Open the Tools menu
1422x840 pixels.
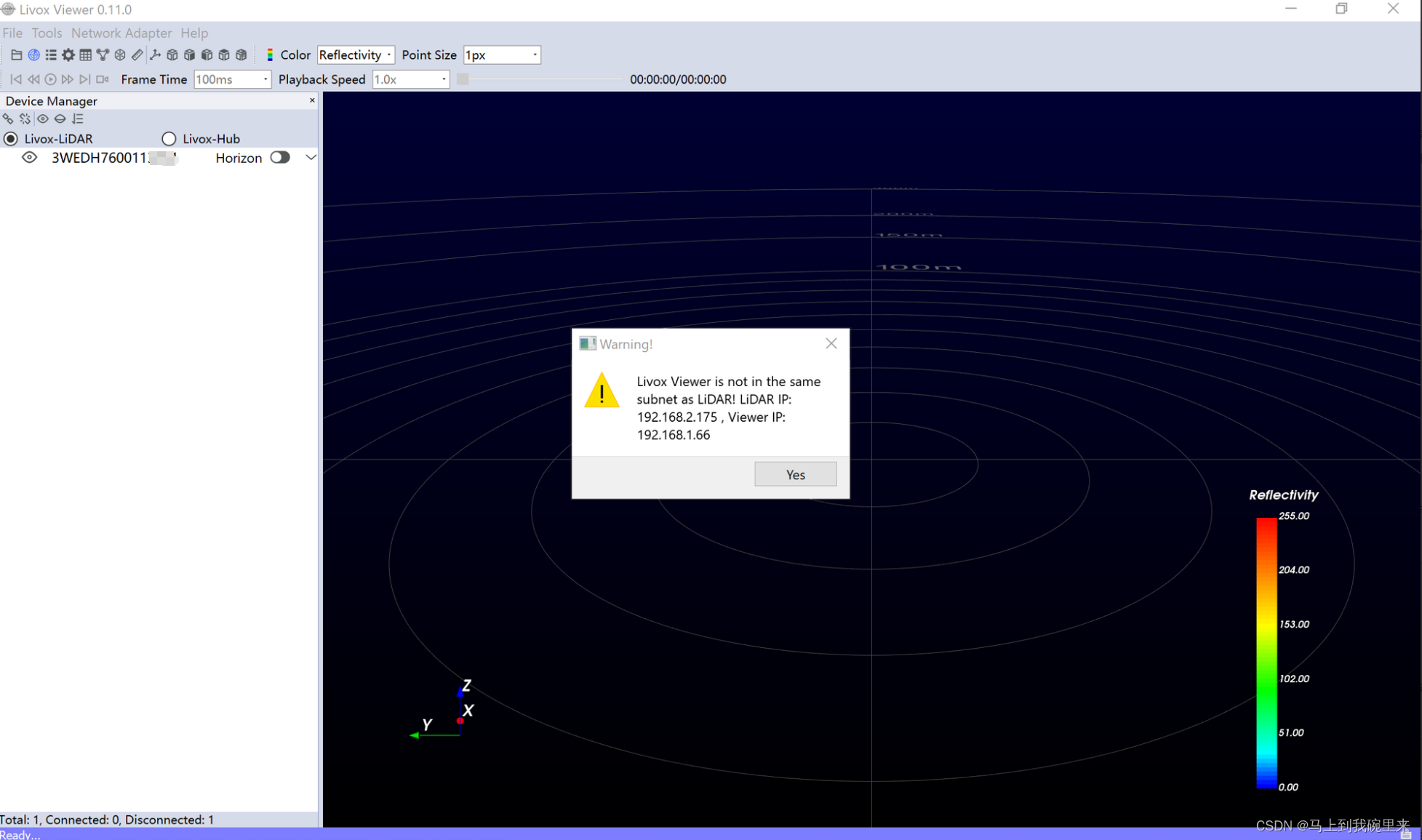[x=47, y=33]
